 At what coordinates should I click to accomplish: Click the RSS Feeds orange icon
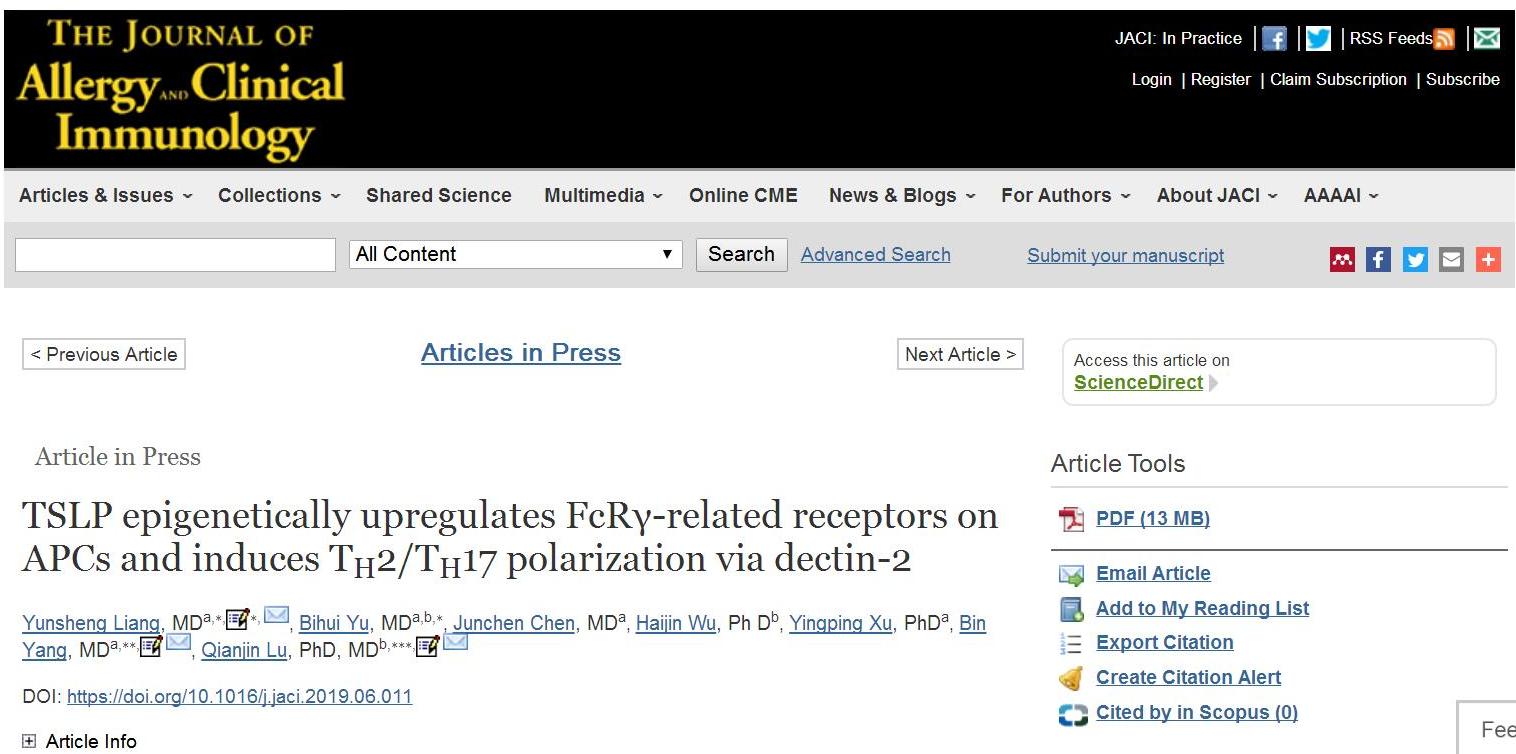click(x=1444, y=39)
